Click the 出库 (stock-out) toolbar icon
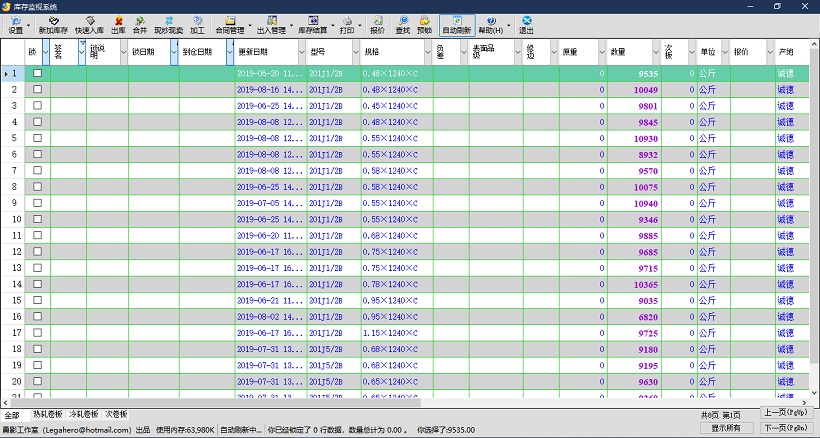Viewport: 820px width, 438px height. pos(118,25)
